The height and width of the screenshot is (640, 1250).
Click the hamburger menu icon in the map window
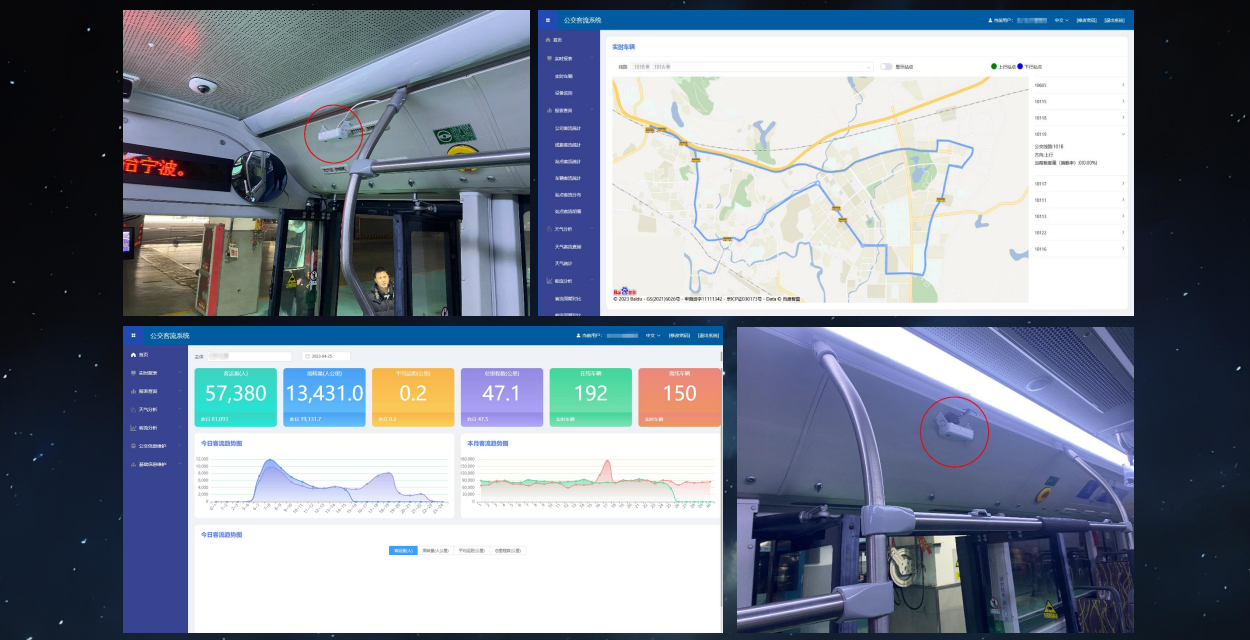[x=547, y=20]
